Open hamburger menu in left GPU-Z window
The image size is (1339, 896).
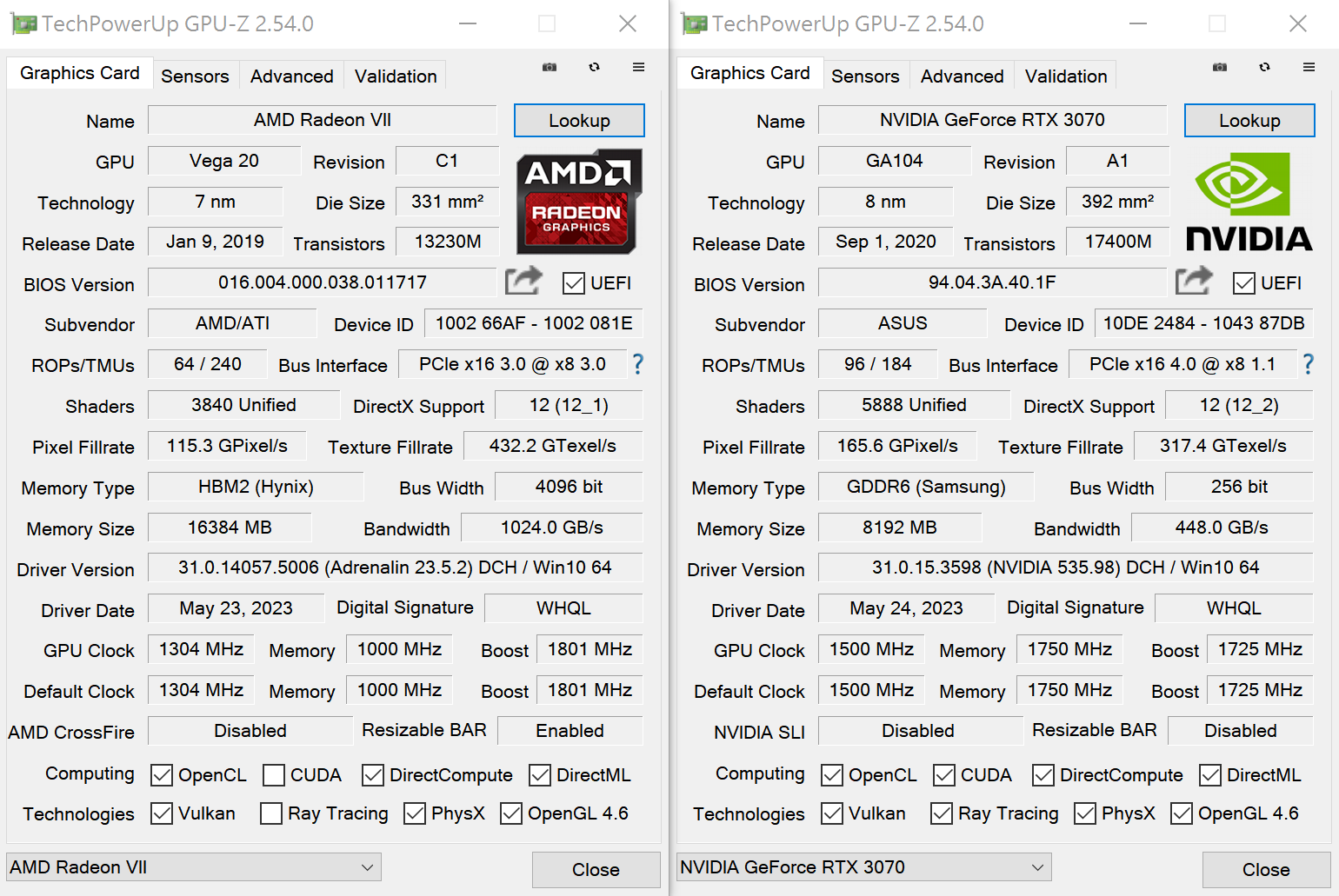639,67
